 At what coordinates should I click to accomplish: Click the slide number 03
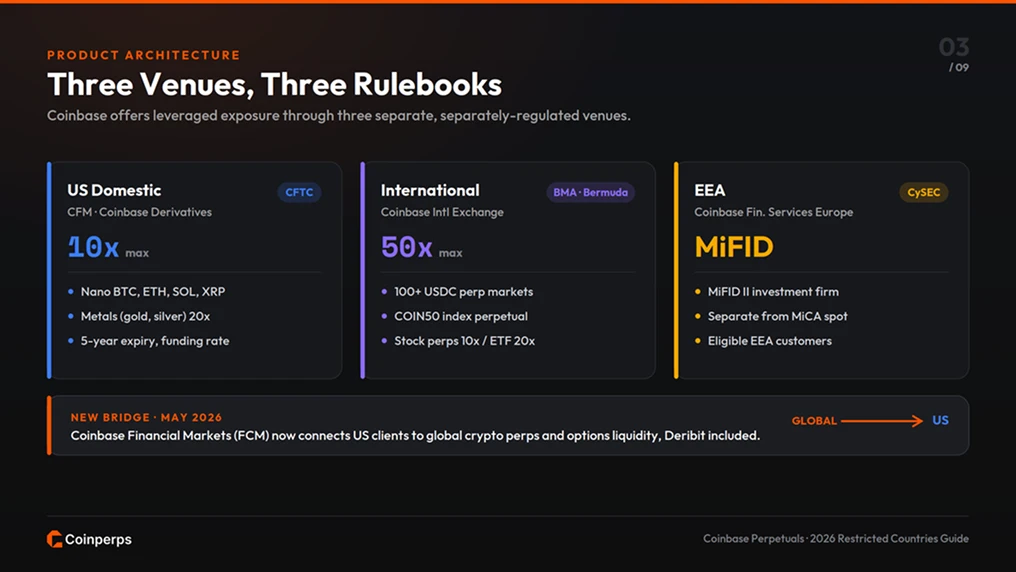954,47
